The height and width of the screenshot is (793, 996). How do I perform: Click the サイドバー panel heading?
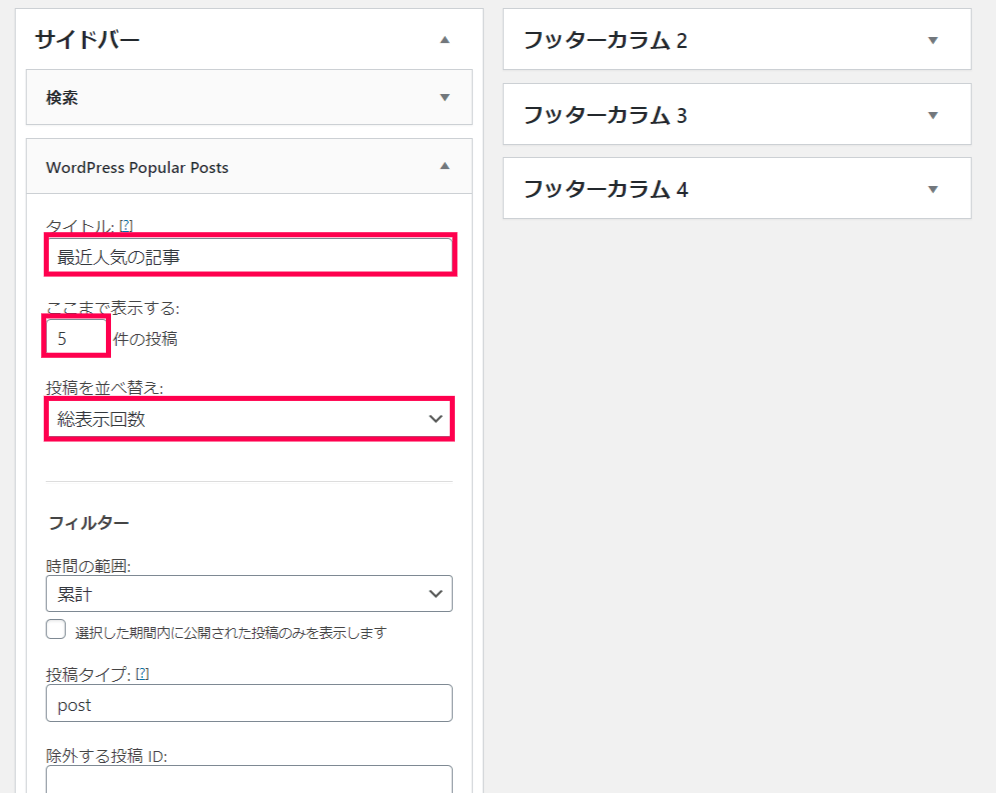[87, 40]
